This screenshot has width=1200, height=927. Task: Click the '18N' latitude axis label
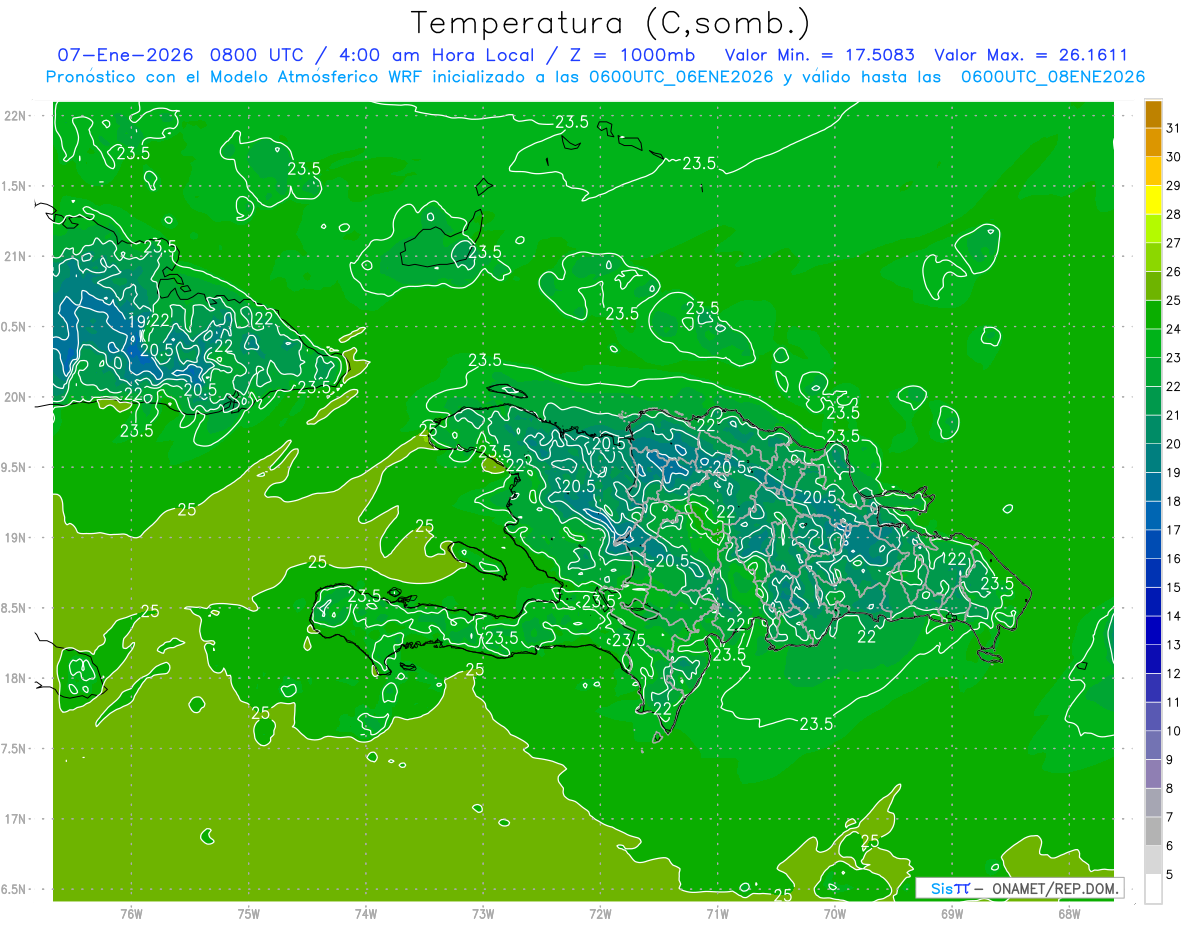click(15, 678)
